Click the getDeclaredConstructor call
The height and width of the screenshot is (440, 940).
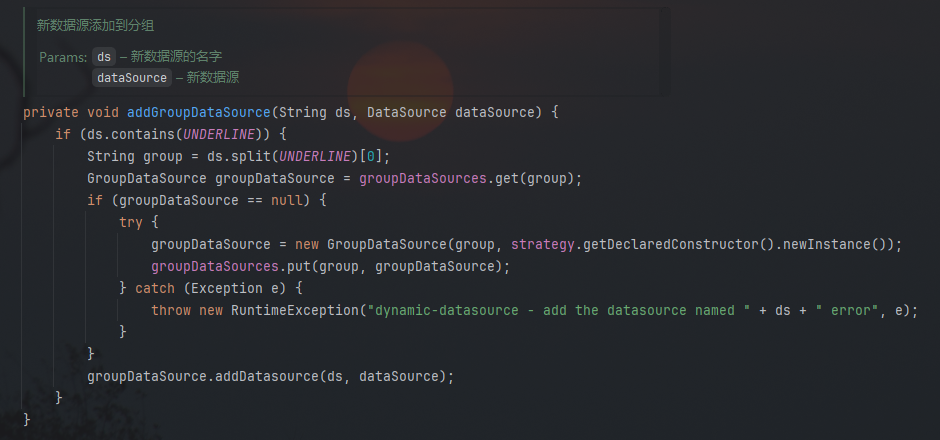[x=670, y=245]
